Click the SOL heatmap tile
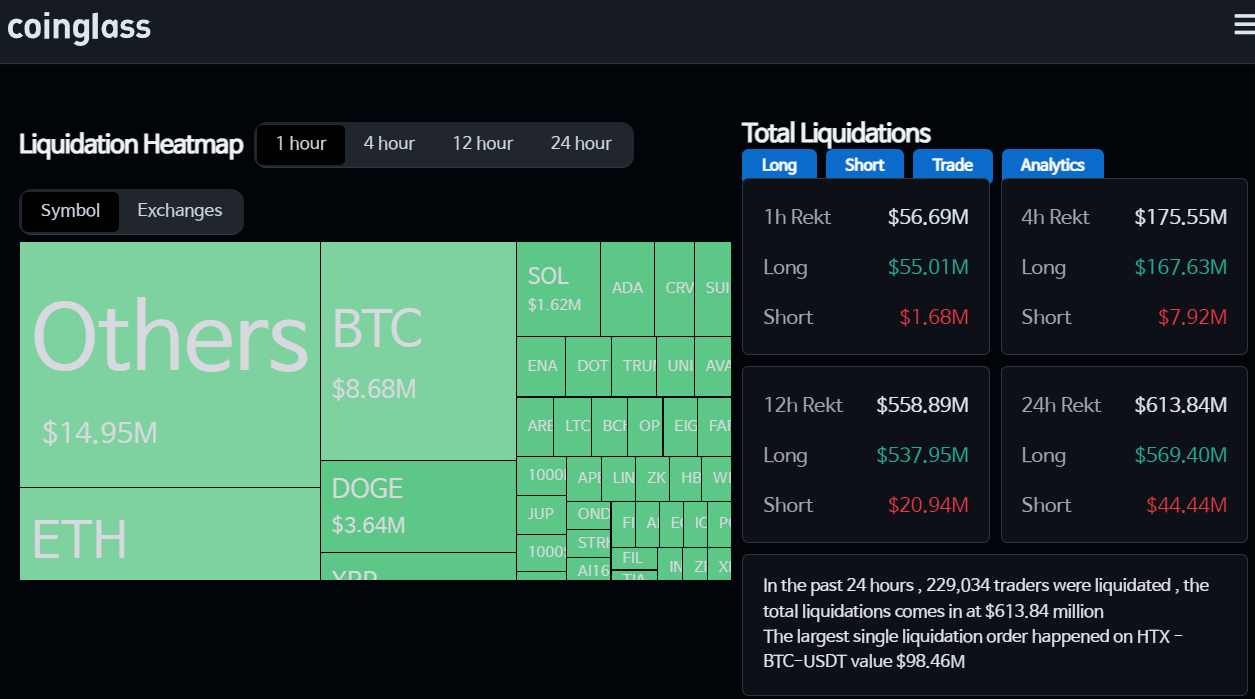The image size is (1255, 699). 558,289
